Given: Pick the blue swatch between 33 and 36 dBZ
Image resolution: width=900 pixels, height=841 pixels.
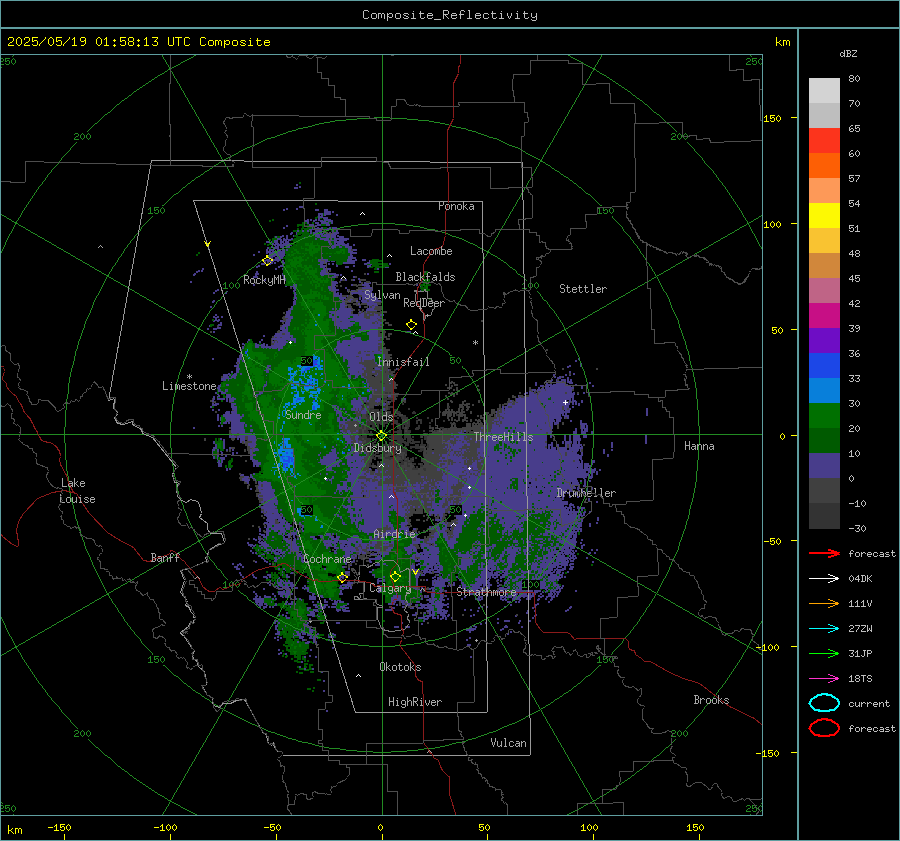Looking at the screenshot, I should coord(824,365).
